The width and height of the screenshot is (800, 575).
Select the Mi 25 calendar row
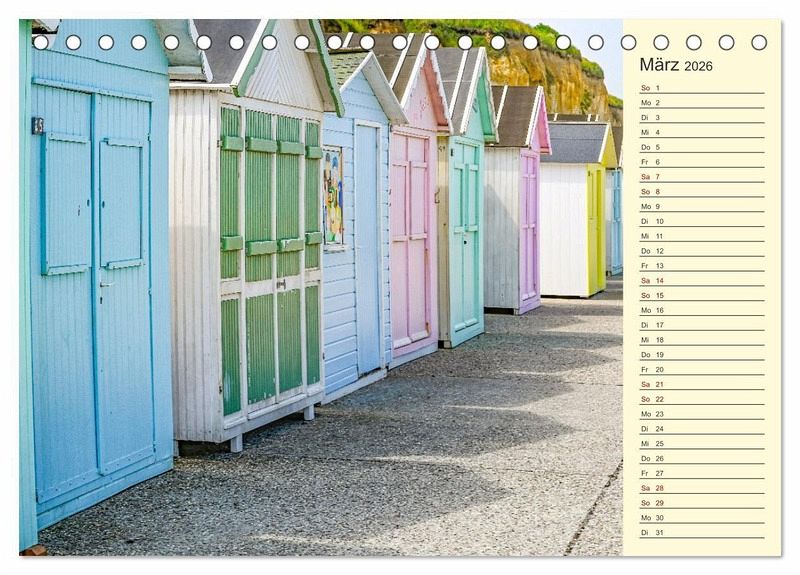(702, 443)
